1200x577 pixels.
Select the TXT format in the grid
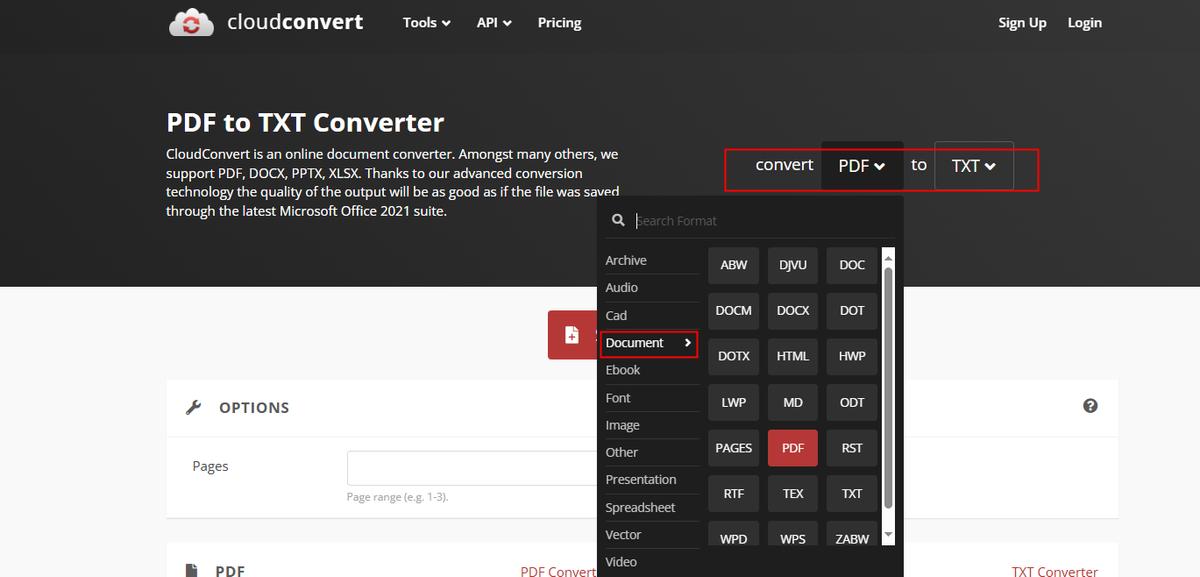[852, 493]
